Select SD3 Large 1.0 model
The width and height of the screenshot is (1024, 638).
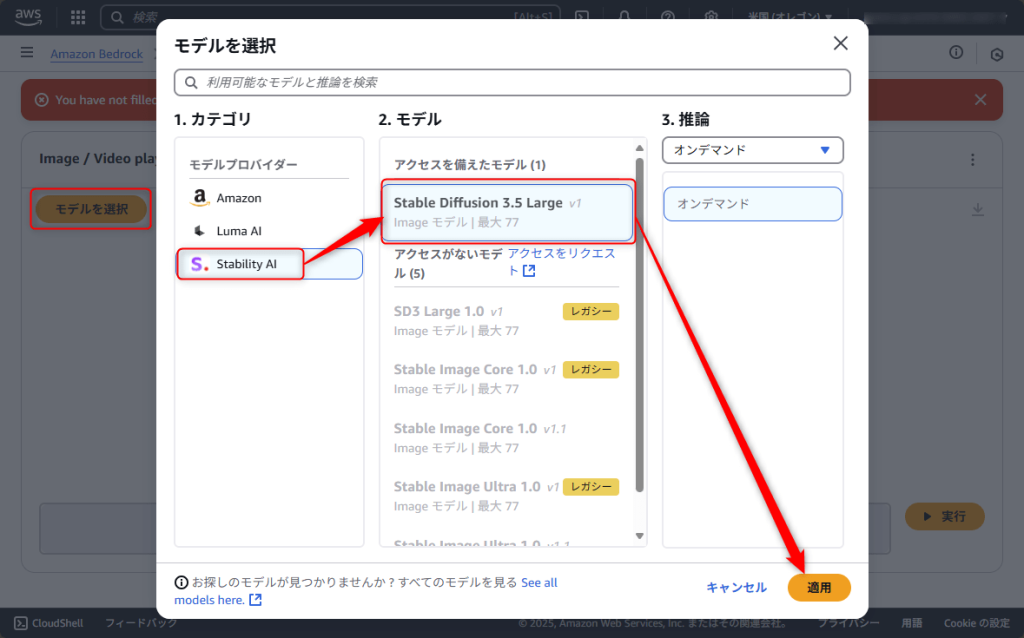506,321
